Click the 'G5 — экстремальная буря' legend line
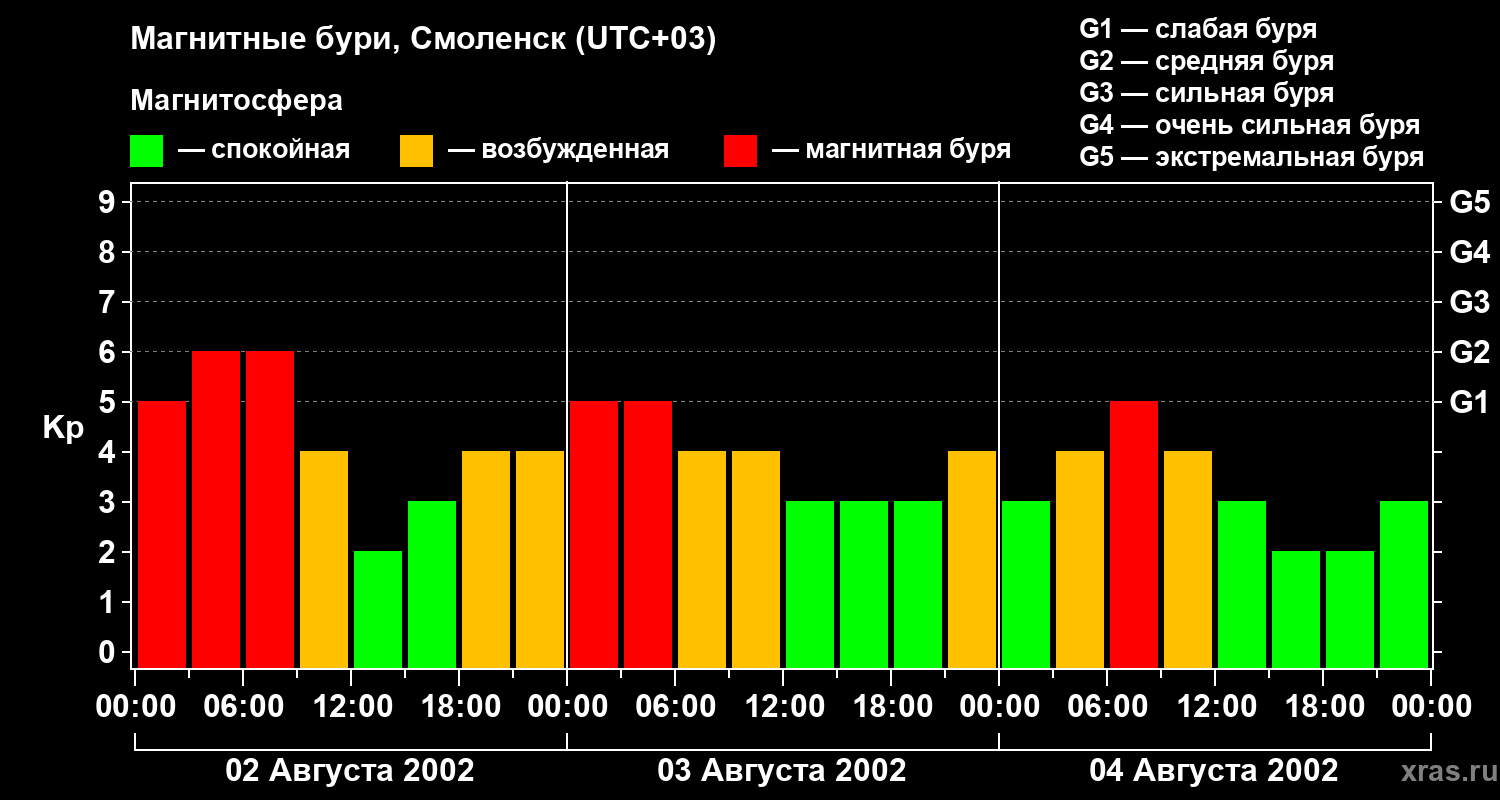 [x=1252, y=158]
